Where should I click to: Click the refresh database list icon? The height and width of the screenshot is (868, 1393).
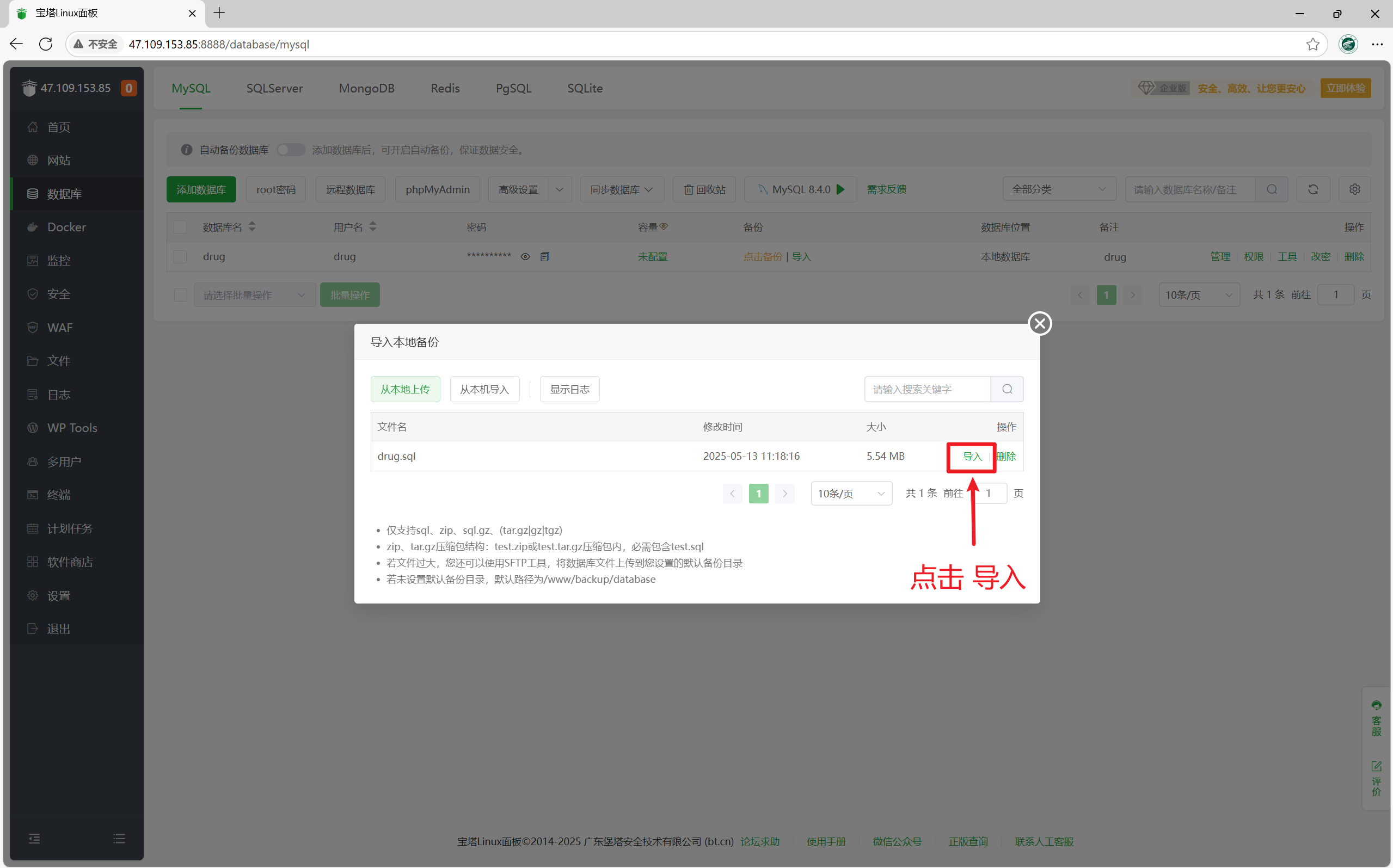point(1312,189)
